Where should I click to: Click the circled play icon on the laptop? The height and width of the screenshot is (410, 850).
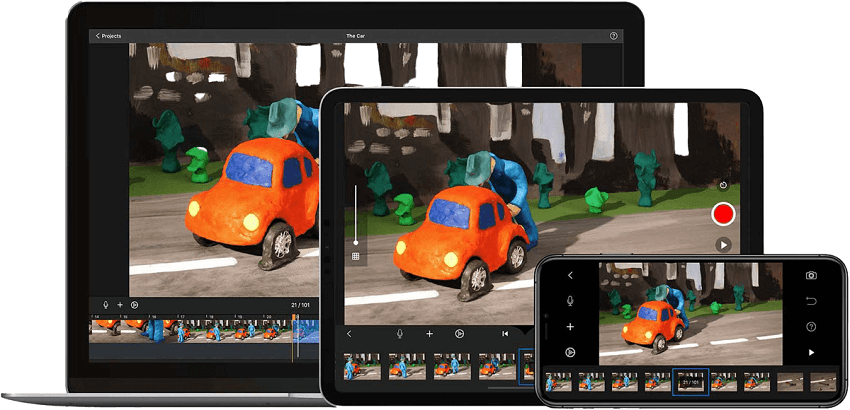[134, 305]
